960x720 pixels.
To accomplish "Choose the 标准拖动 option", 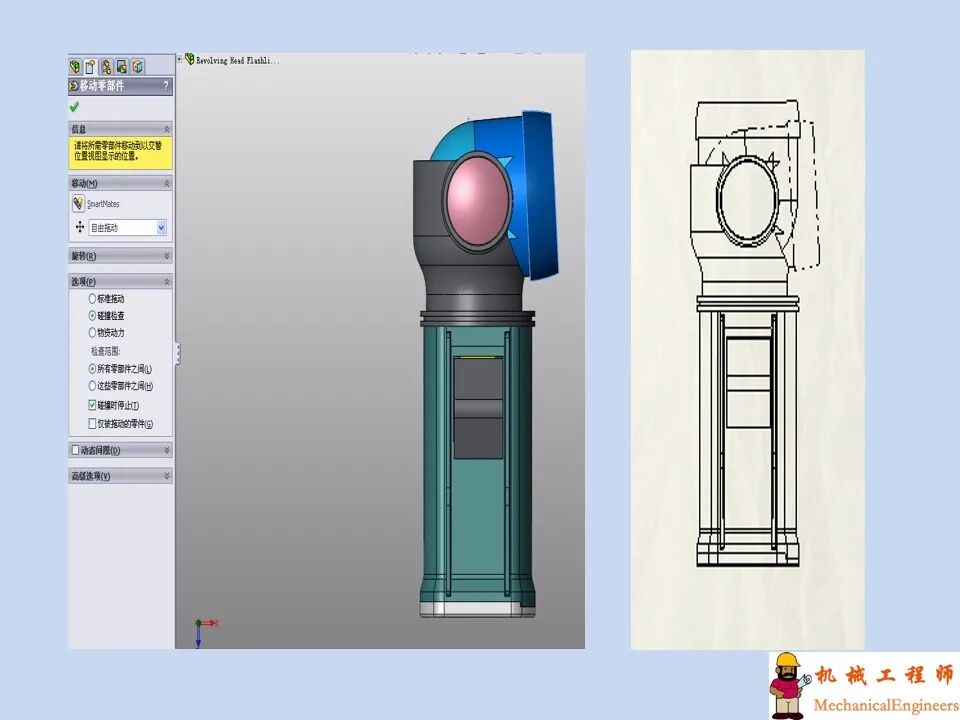I will [x=92, y=299].
